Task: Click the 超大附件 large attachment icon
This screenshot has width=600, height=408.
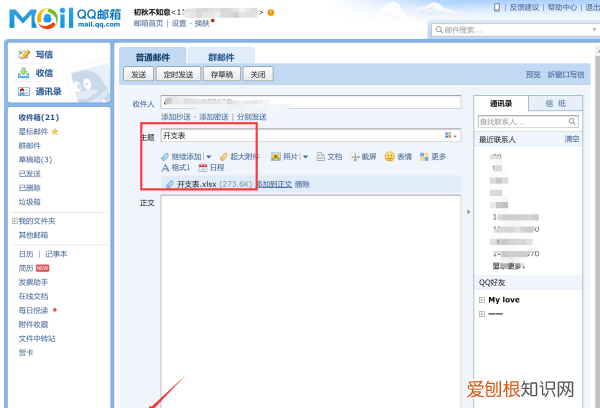Action: (224, 157)
